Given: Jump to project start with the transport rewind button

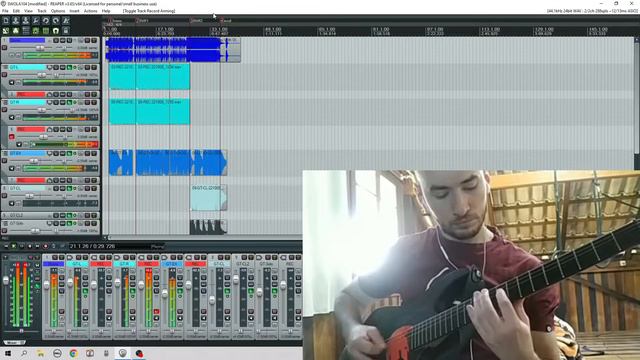Looking at the screenshot, I should click(x=6, y=246).
